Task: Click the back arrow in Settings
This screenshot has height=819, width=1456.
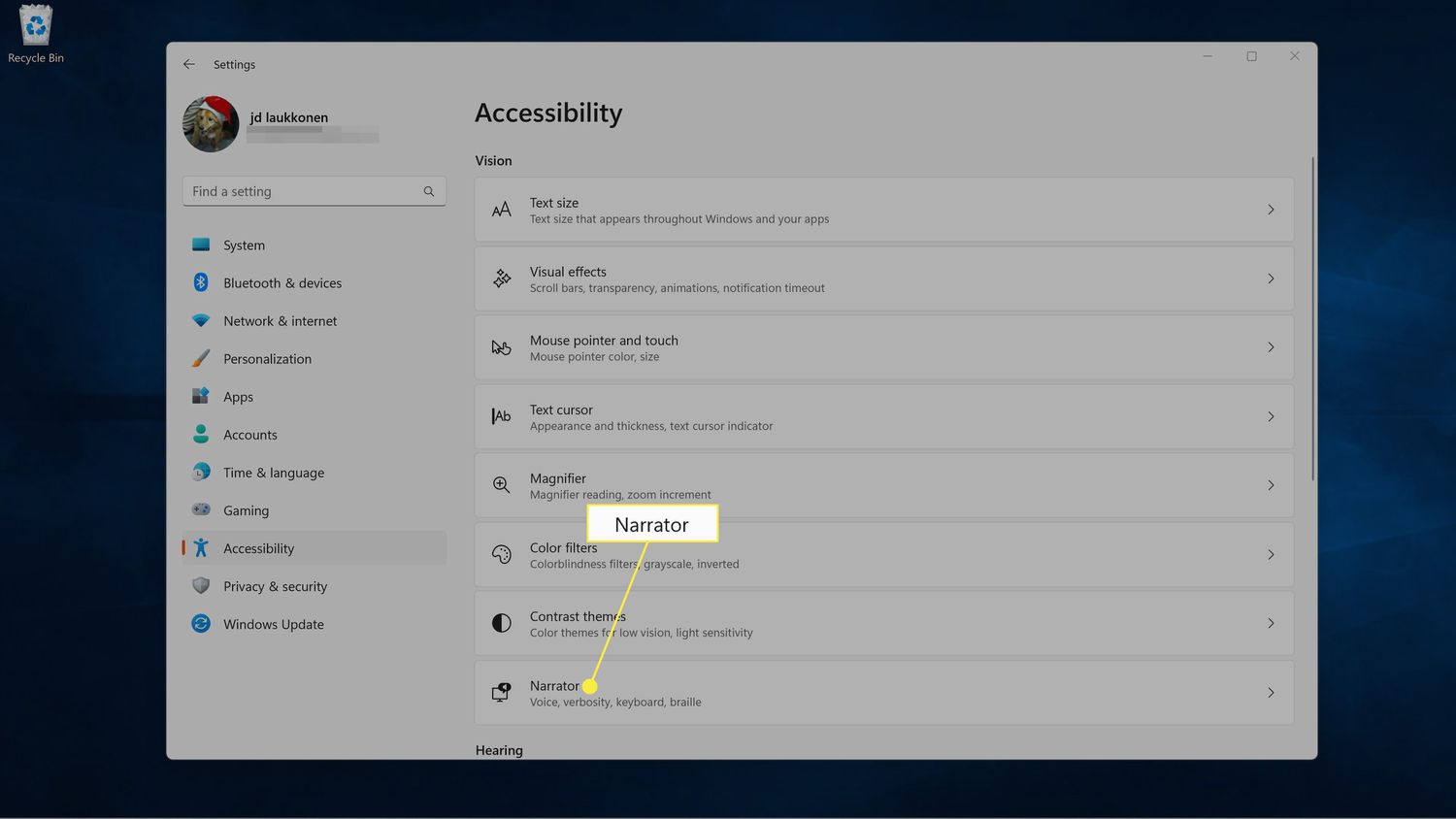Action: 189,64
